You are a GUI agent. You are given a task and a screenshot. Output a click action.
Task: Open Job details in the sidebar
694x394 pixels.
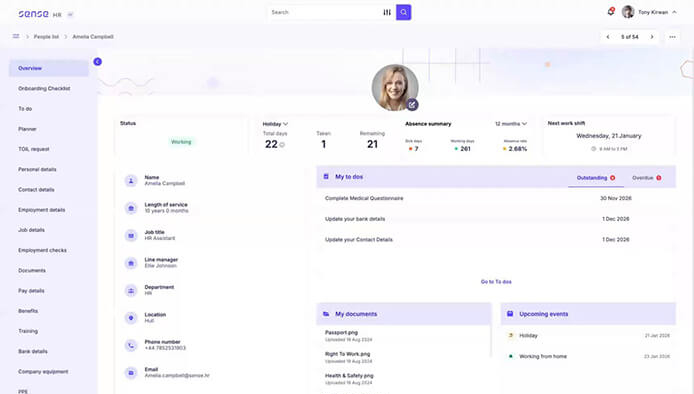(31, 230)
